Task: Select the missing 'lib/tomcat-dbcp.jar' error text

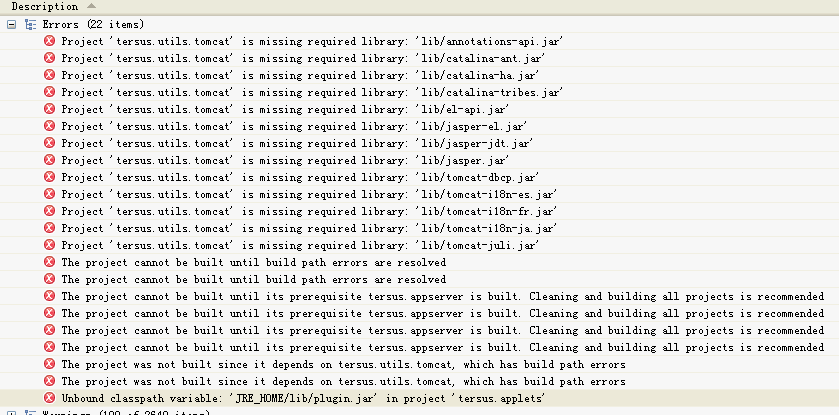Action: coord(300,177)
